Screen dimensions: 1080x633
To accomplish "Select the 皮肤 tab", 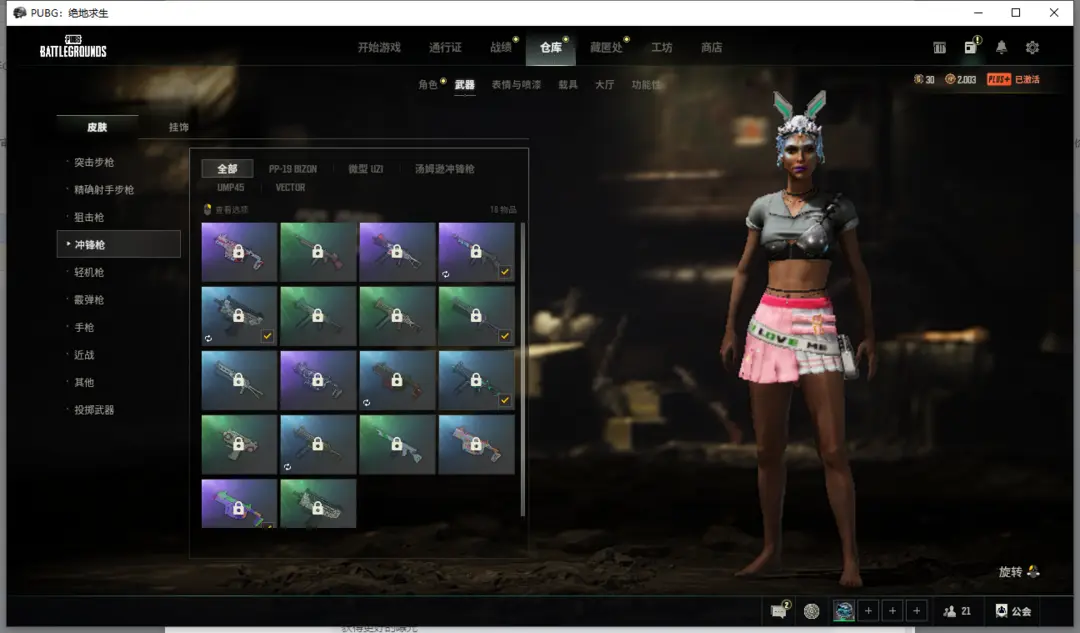I will [x=97, y=127].
